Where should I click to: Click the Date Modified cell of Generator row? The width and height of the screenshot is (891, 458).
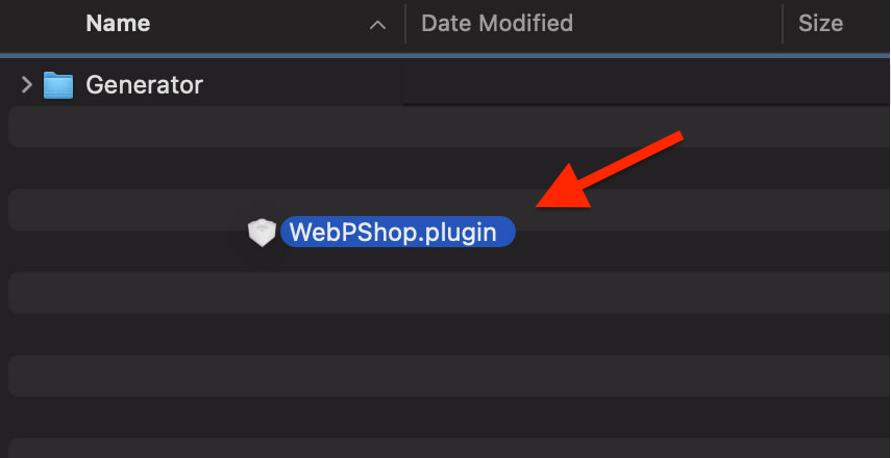tap(590, 86)
